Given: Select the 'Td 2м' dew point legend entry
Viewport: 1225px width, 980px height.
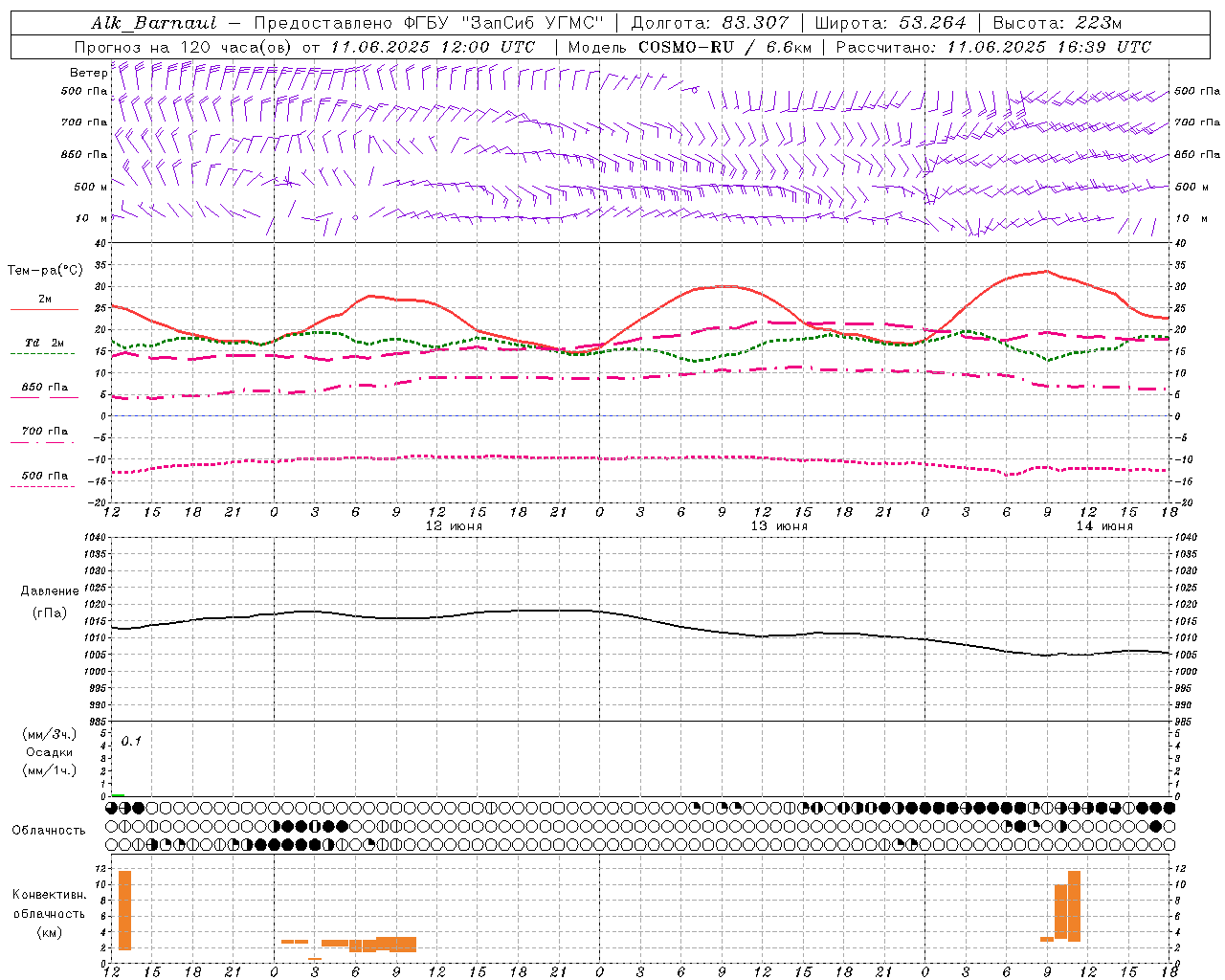Looking at the screenshot, I should [44, 343].
